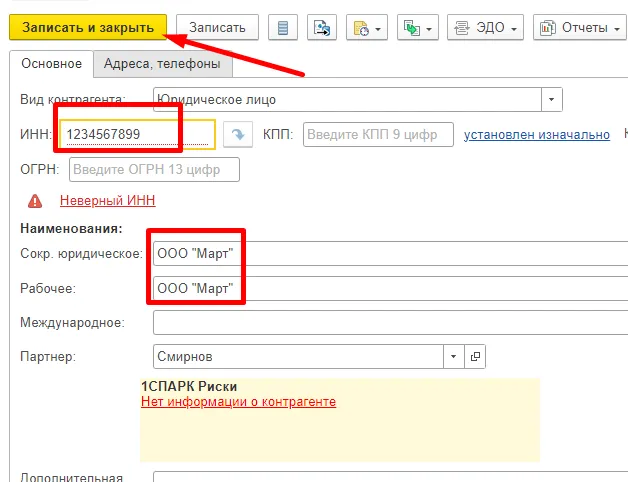Image resolution: width=628 pixels, height=482 pixels.
Task: Click the 1СПАРК Риски heading
Action: [189, 386]
